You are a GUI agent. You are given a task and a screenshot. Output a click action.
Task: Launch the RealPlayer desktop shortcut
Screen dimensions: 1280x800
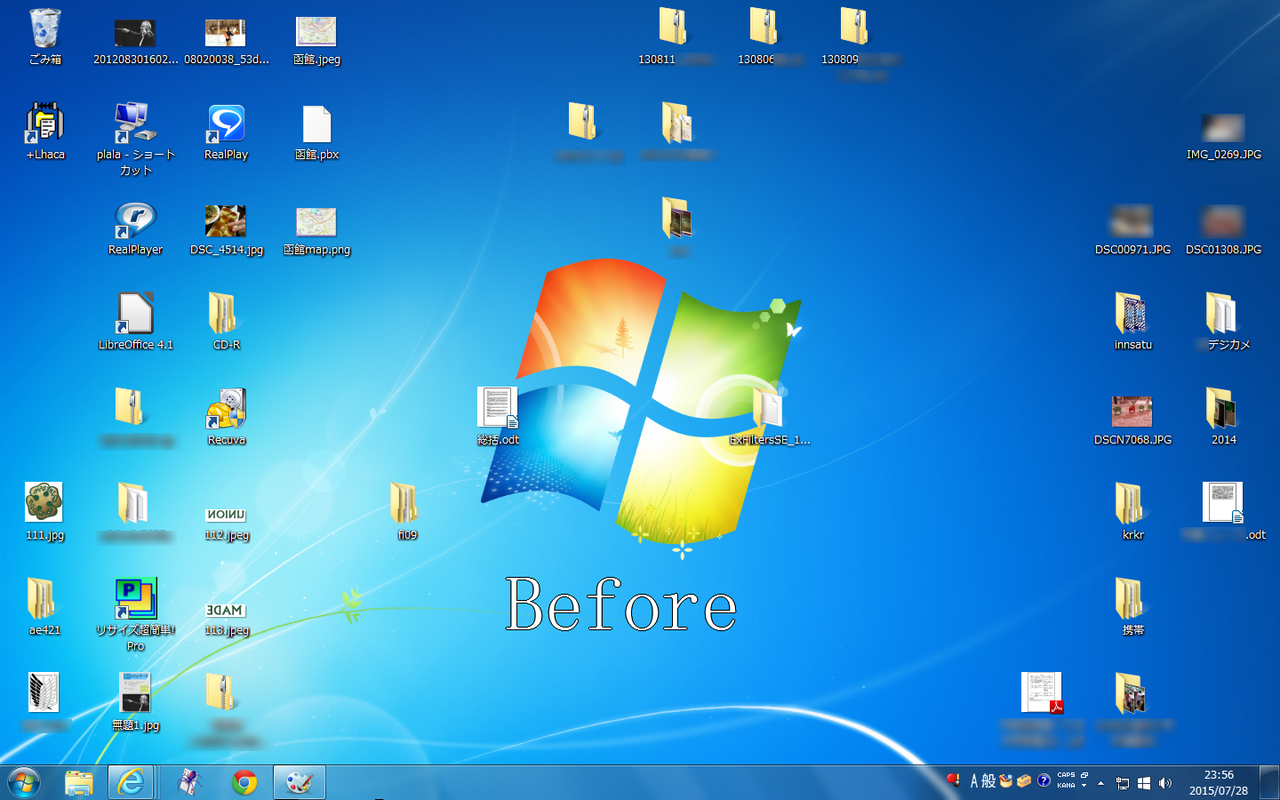(135, 219)
